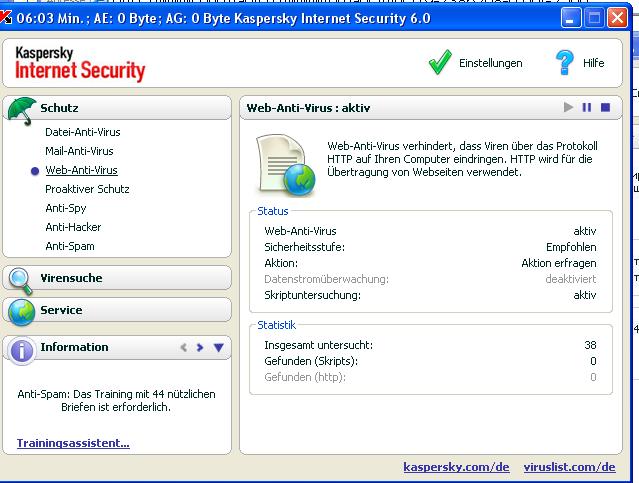Collapse the Information panel with down arrow

pos(218,348)
